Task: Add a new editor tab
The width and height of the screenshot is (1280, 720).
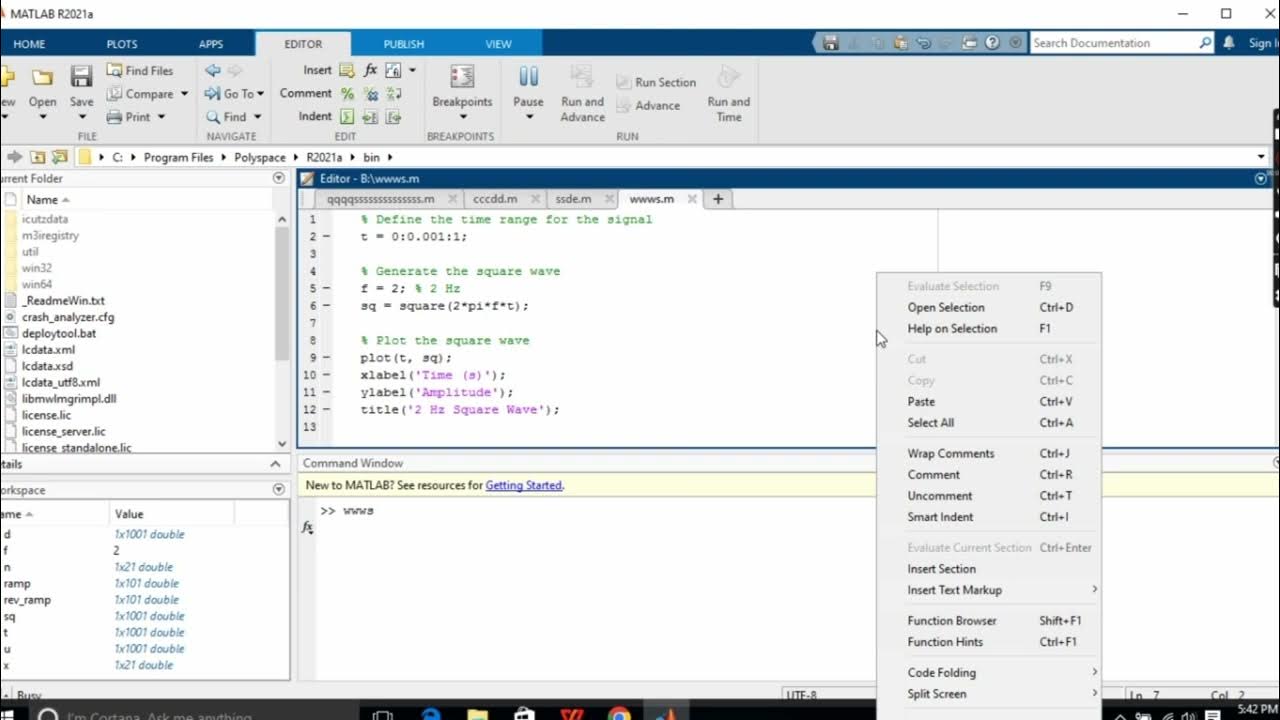Action: (x=718, y=199)
